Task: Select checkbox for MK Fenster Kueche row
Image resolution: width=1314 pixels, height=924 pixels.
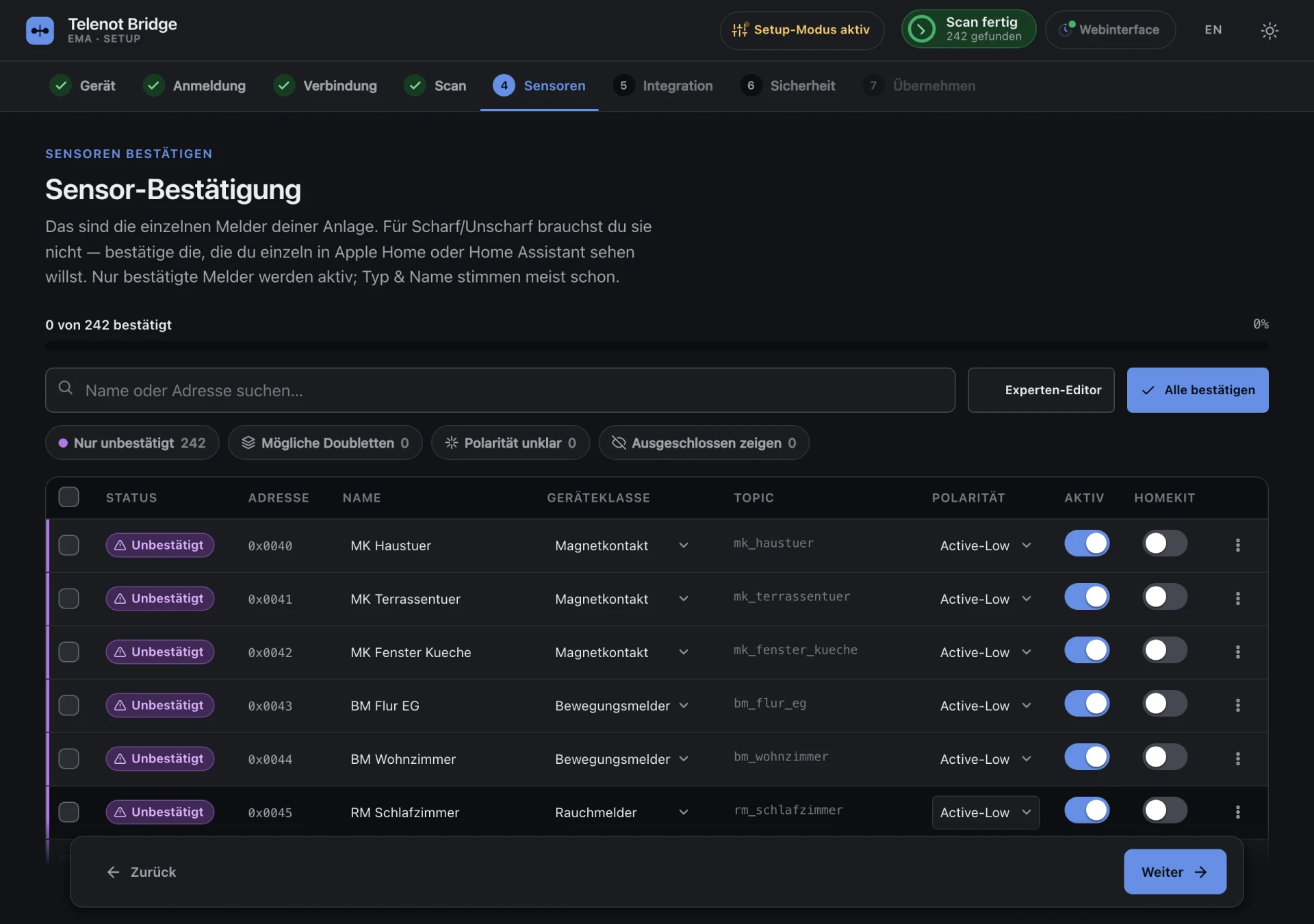Action: click(x=68, y=652)
